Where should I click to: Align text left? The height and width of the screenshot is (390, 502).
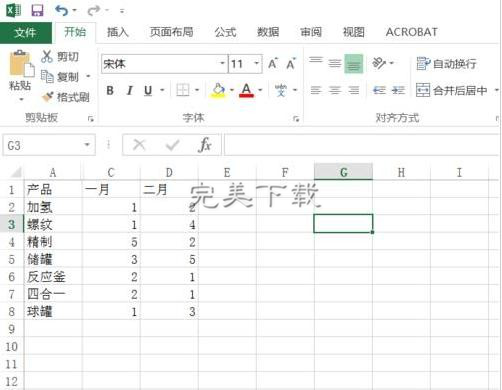pyautogui.click(x=316, y=90)
